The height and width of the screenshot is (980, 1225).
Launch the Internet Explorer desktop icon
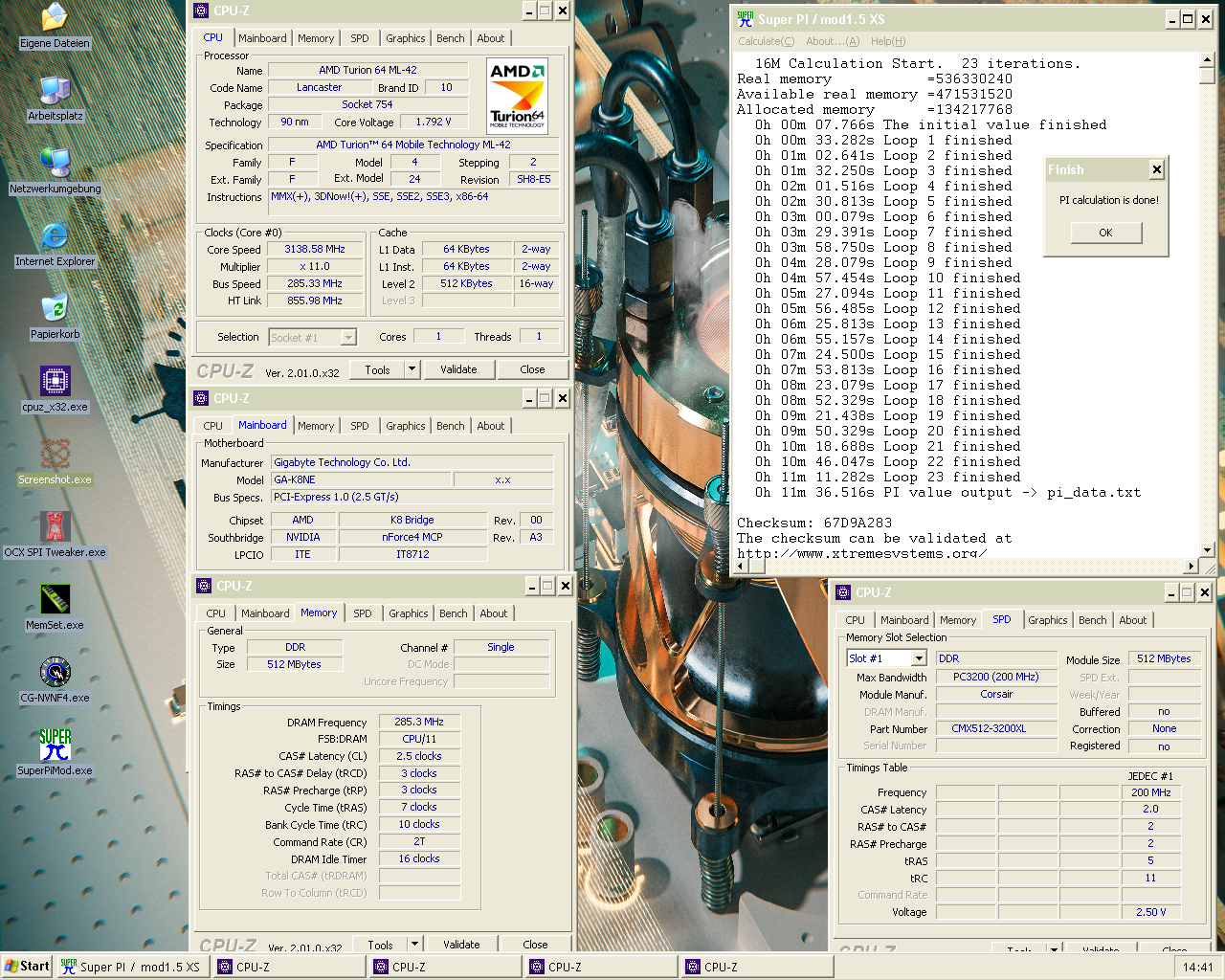pos(55,234)
